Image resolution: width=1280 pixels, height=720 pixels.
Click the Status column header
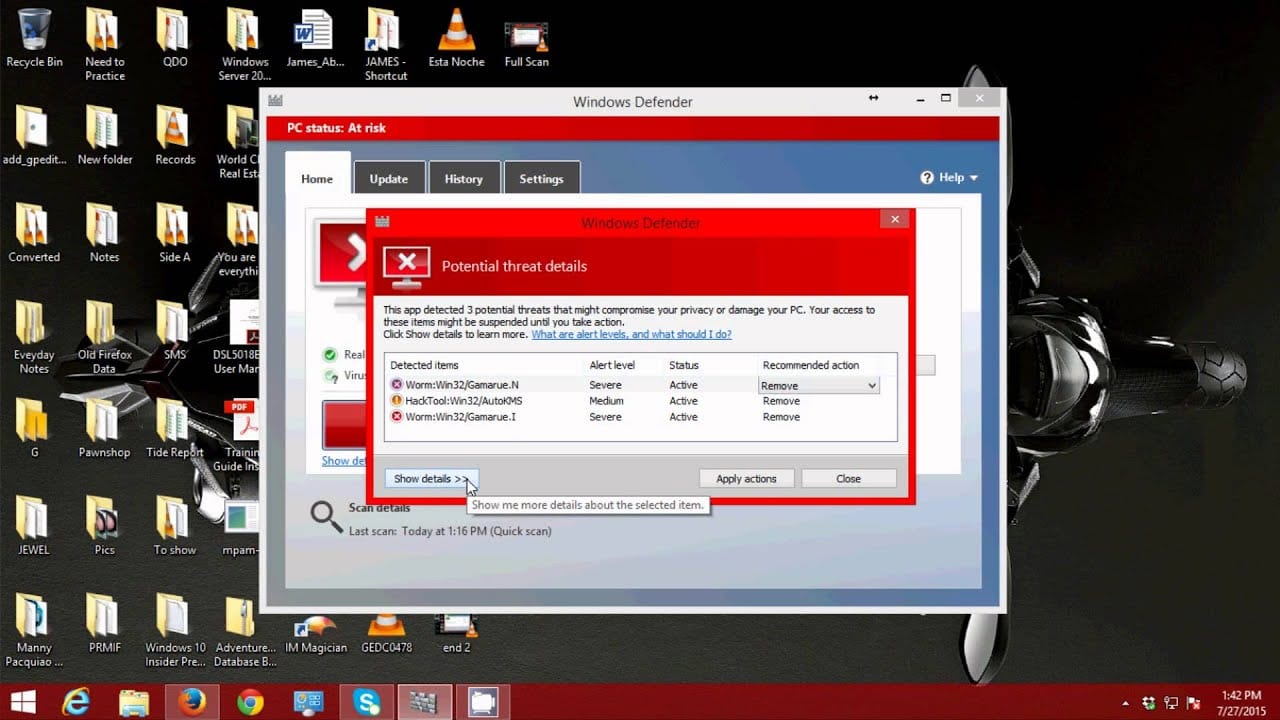(x=684, y=365)
